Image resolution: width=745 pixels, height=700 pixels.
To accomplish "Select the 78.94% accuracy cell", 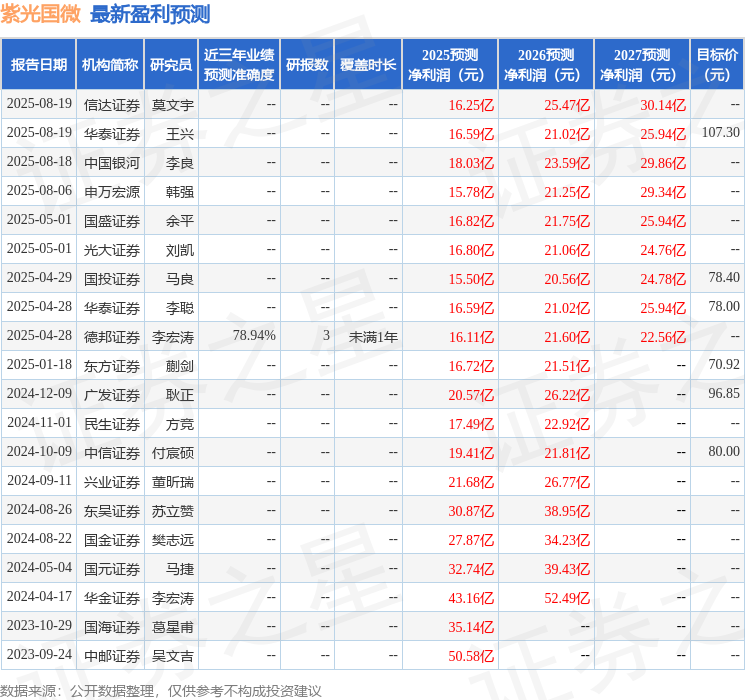I will [254, 336].
